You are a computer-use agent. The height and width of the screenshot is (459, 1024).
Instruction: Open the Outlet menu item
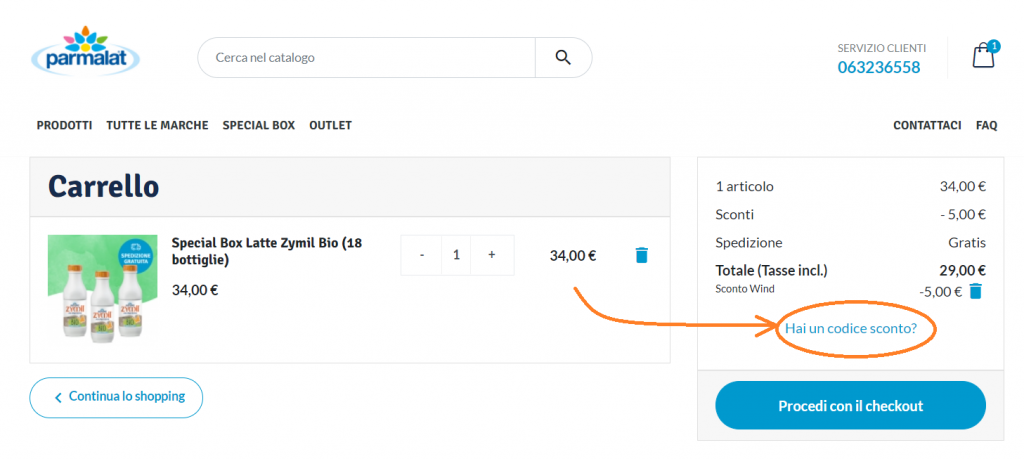[330, 125]
